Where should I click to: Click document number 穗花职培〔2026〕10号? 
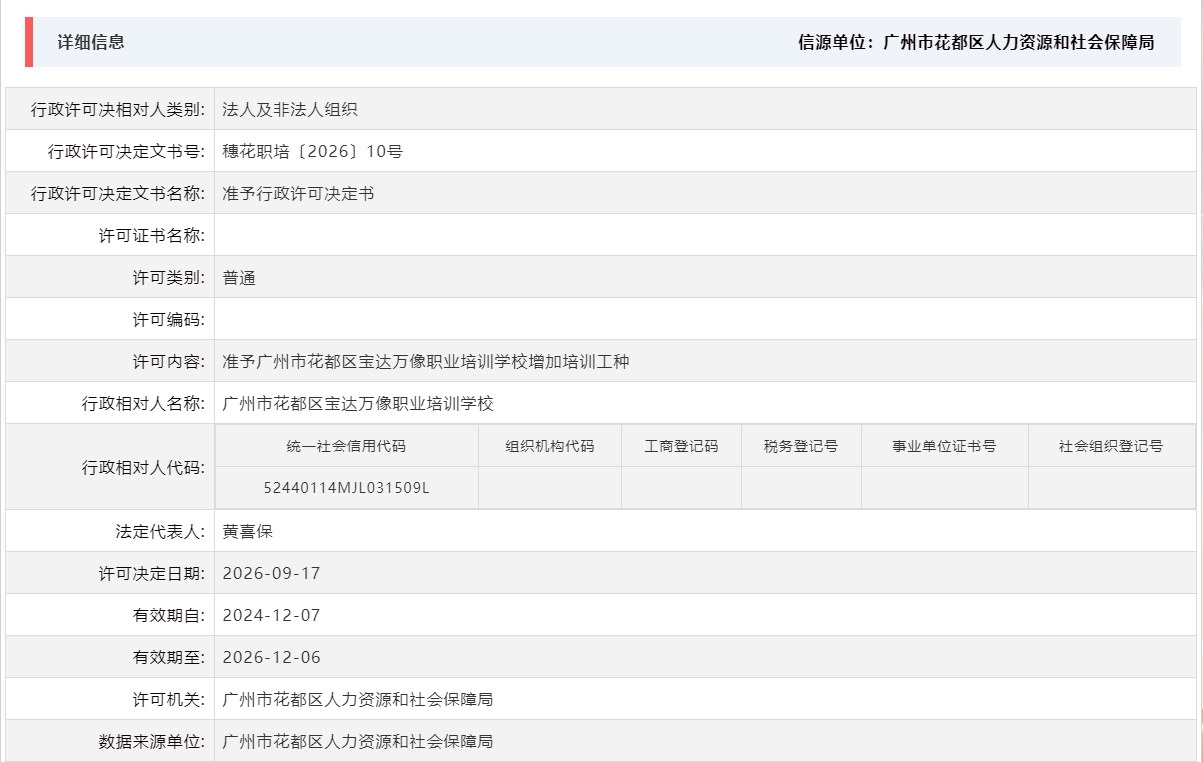click(313, 152)
